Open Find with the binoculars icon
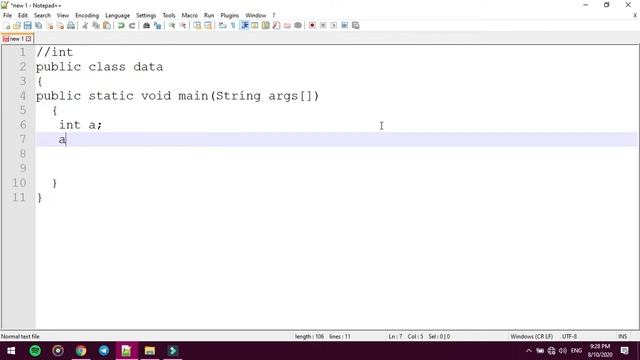 tap(146, 25)
